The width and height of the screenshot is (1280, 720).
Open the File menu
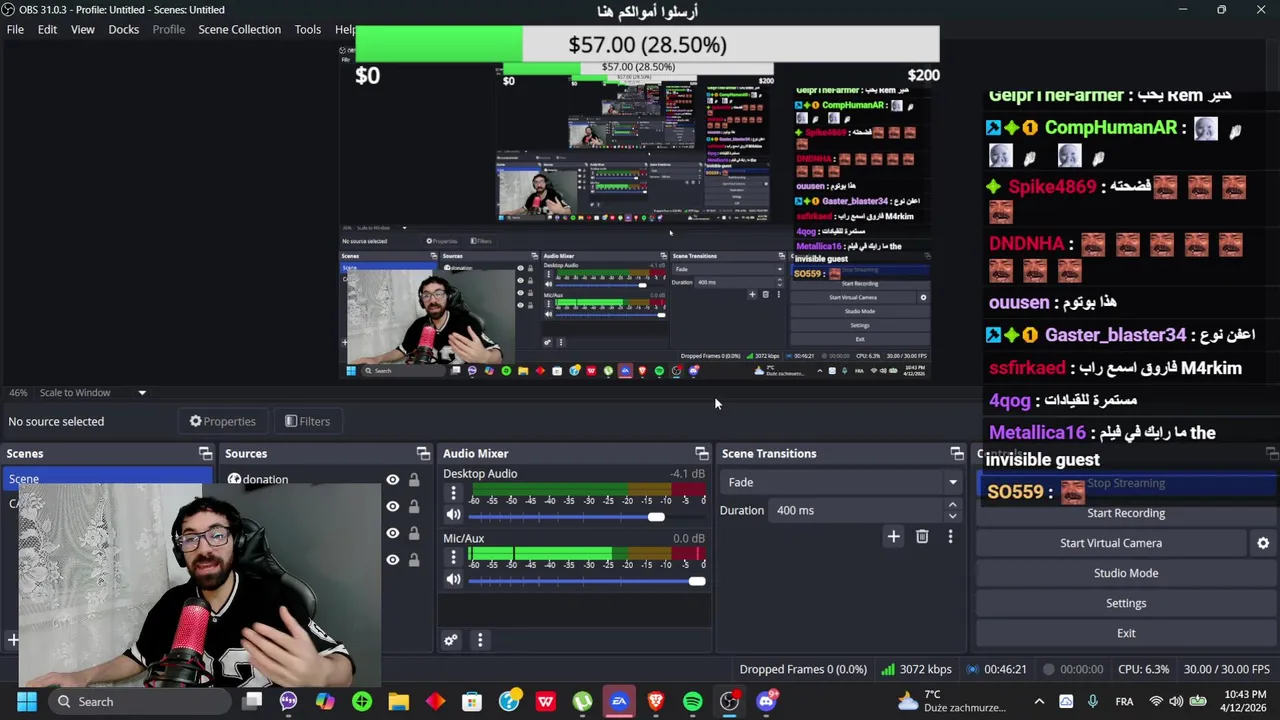pos(15,29)
